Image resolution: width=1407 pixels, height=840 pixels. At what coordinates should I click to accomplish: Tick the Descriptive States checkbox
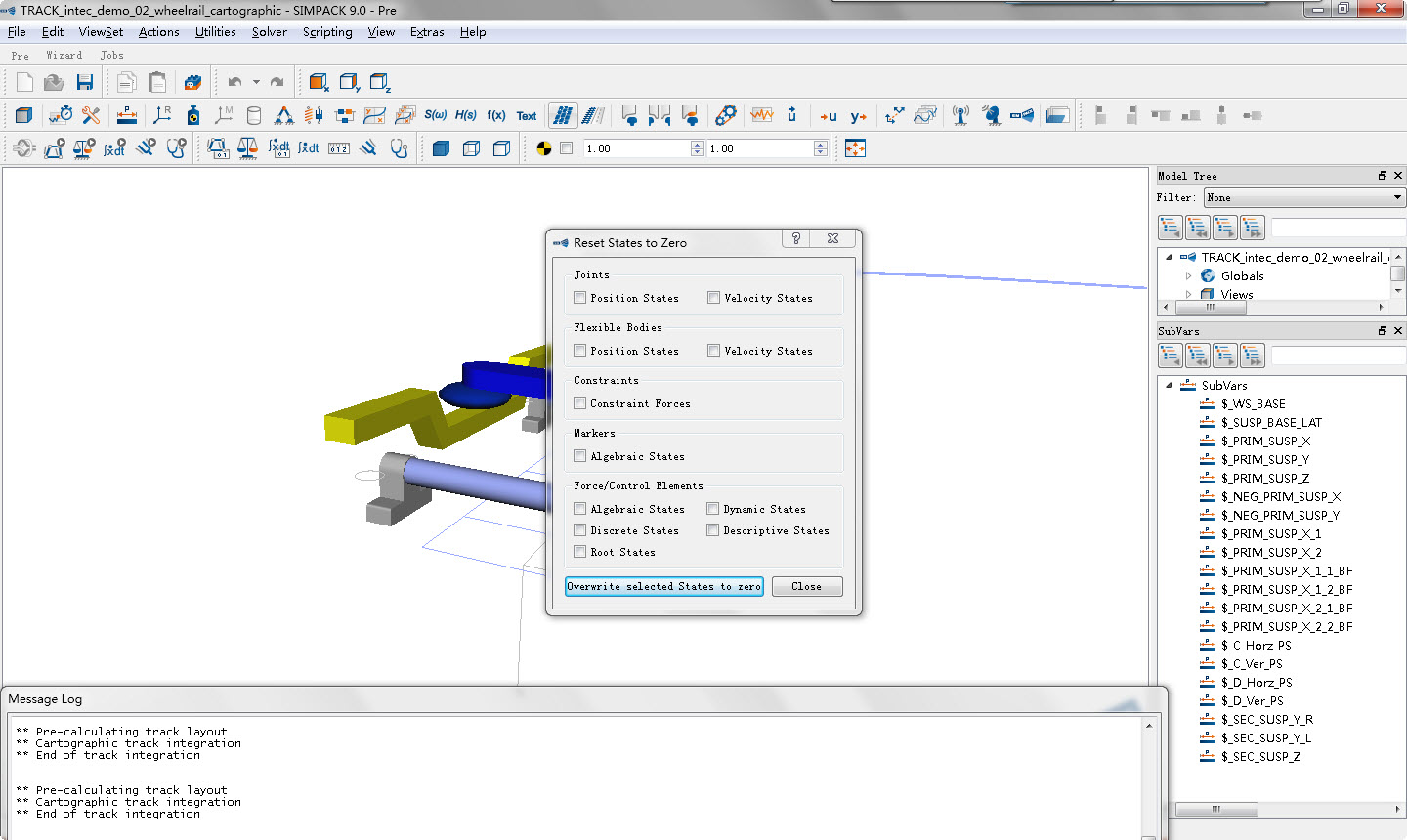(x=713, y=530)
